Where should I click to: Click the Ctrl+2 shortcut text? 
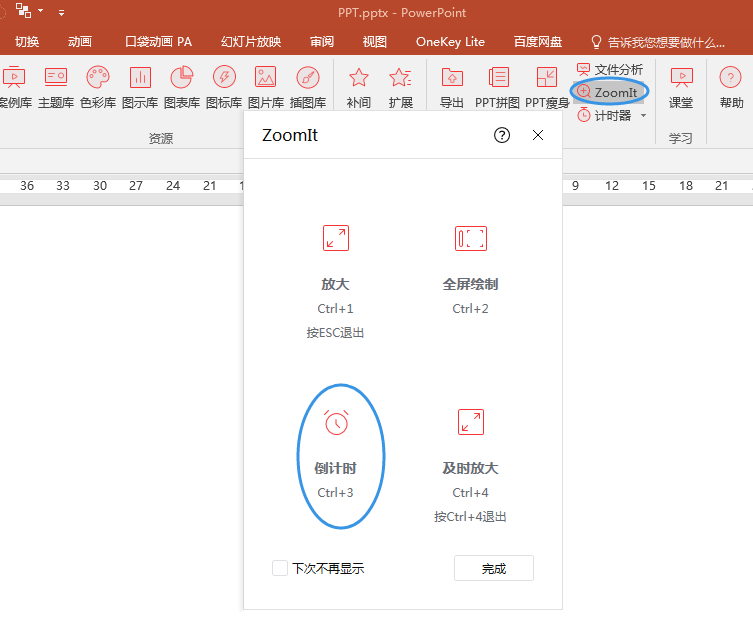click(470, 308)
